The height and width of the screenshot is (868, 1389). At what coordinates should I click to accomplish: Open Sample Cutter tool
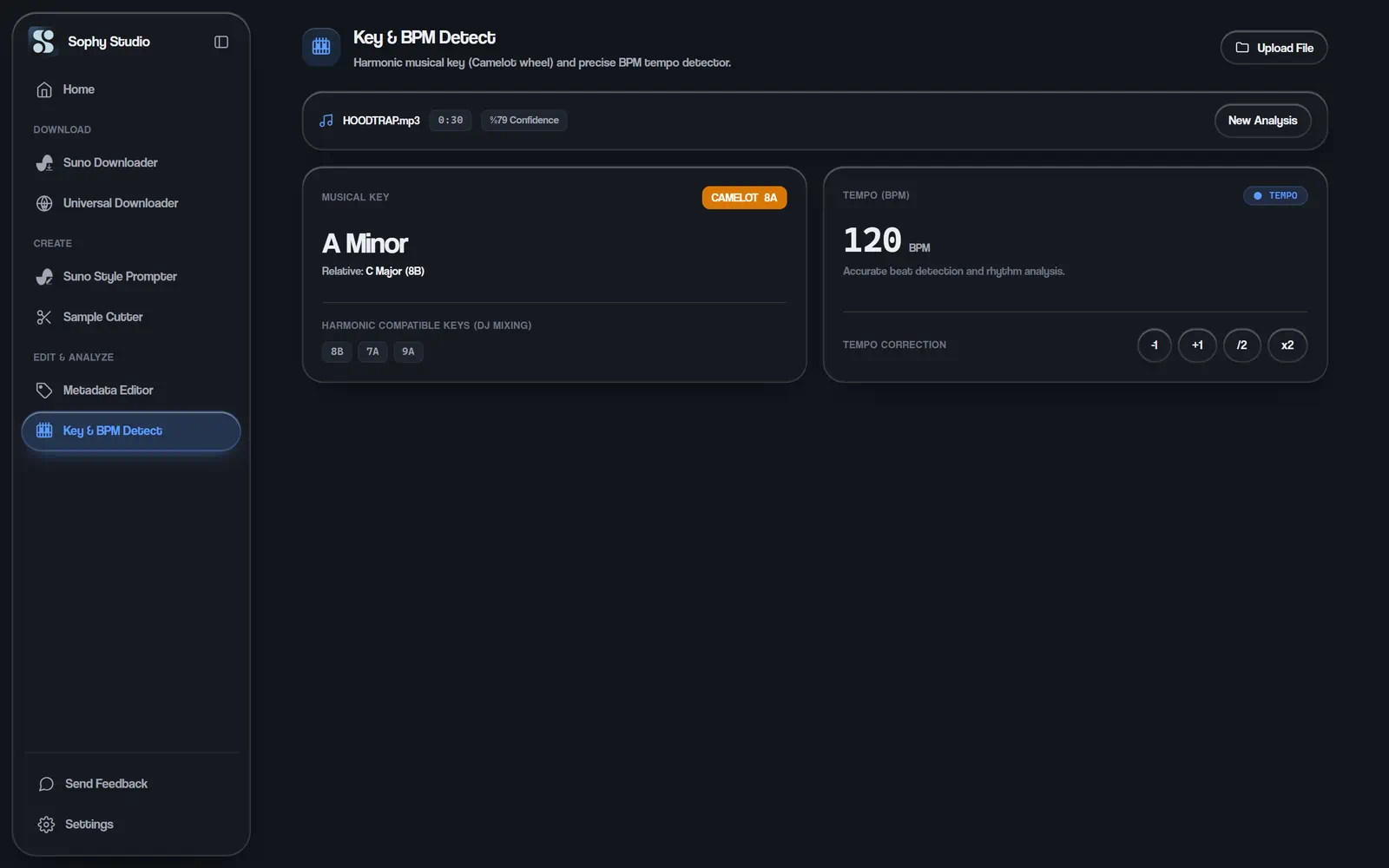click(131, 317)
